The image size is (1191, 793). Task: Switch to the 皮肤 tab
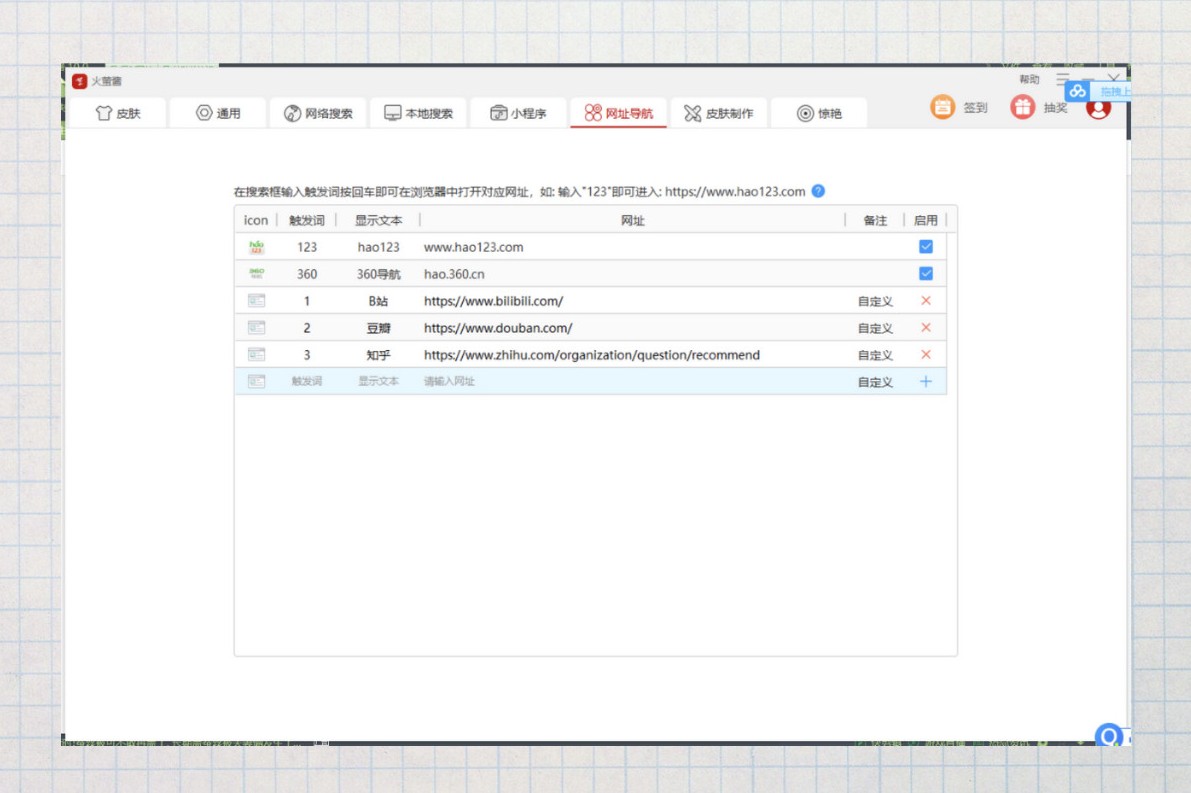118,114
